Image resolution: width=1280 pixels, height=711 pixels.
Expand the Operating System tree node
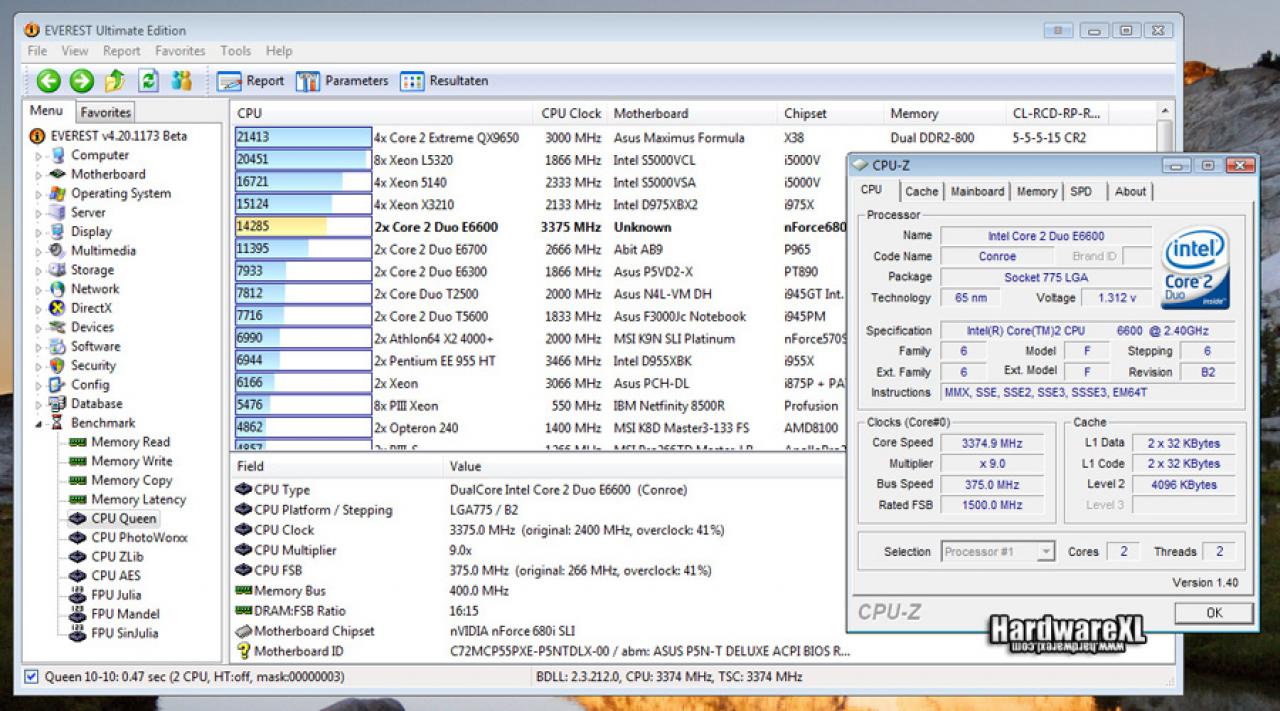click(40, 194)
